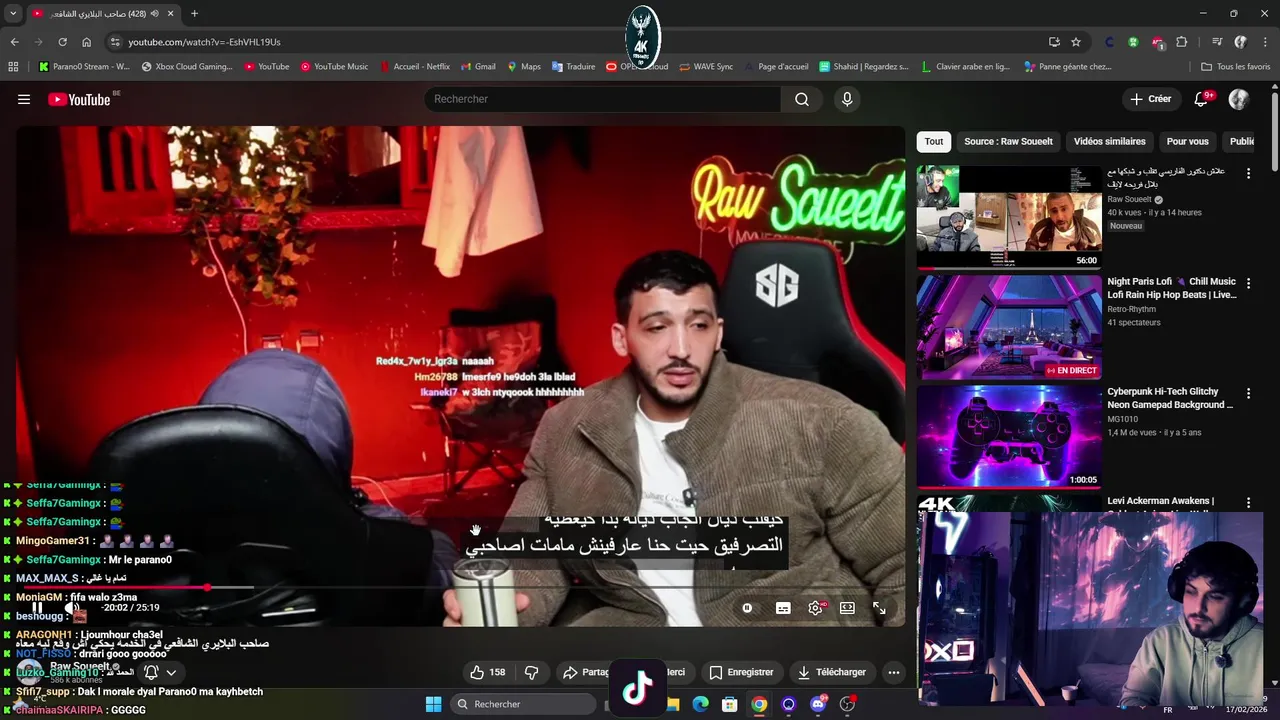The image size is (1280, 720).
Task: Go back to the previous page
Action: pos(15,42)
